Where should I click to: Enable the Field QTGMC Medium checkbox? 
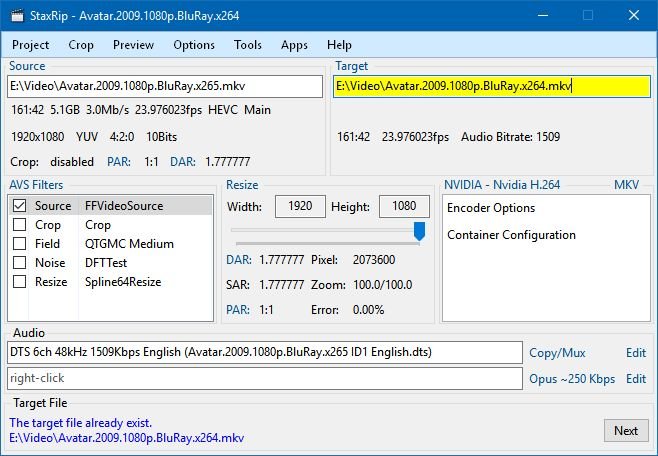(20, 244)
